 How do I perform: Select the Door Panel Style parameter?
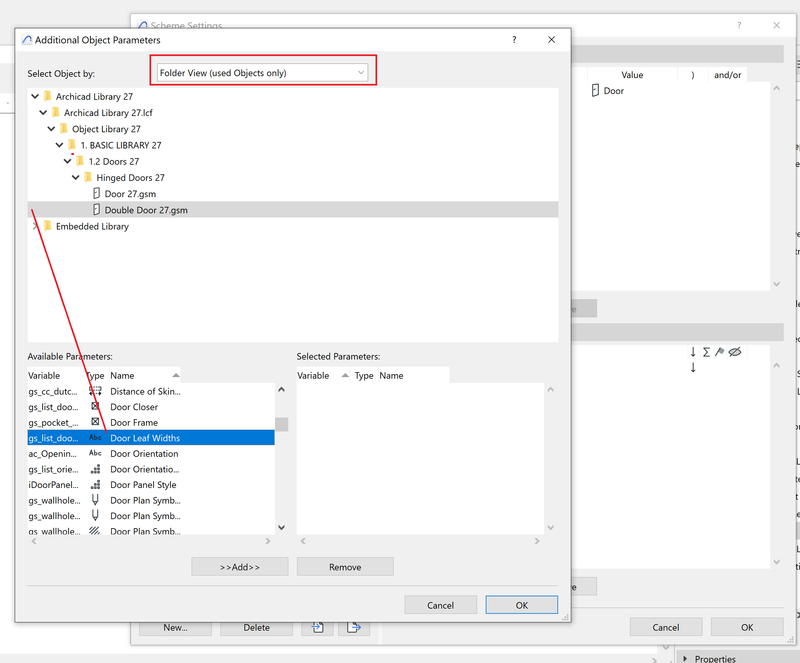pyautogui.click(x=151, y=485)
